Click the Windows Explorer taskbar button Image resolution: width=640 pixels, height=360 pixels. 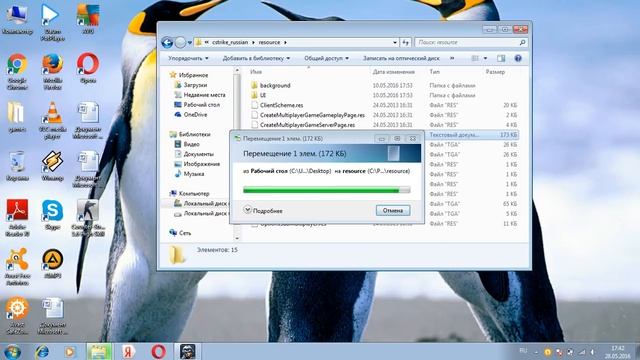99,351
